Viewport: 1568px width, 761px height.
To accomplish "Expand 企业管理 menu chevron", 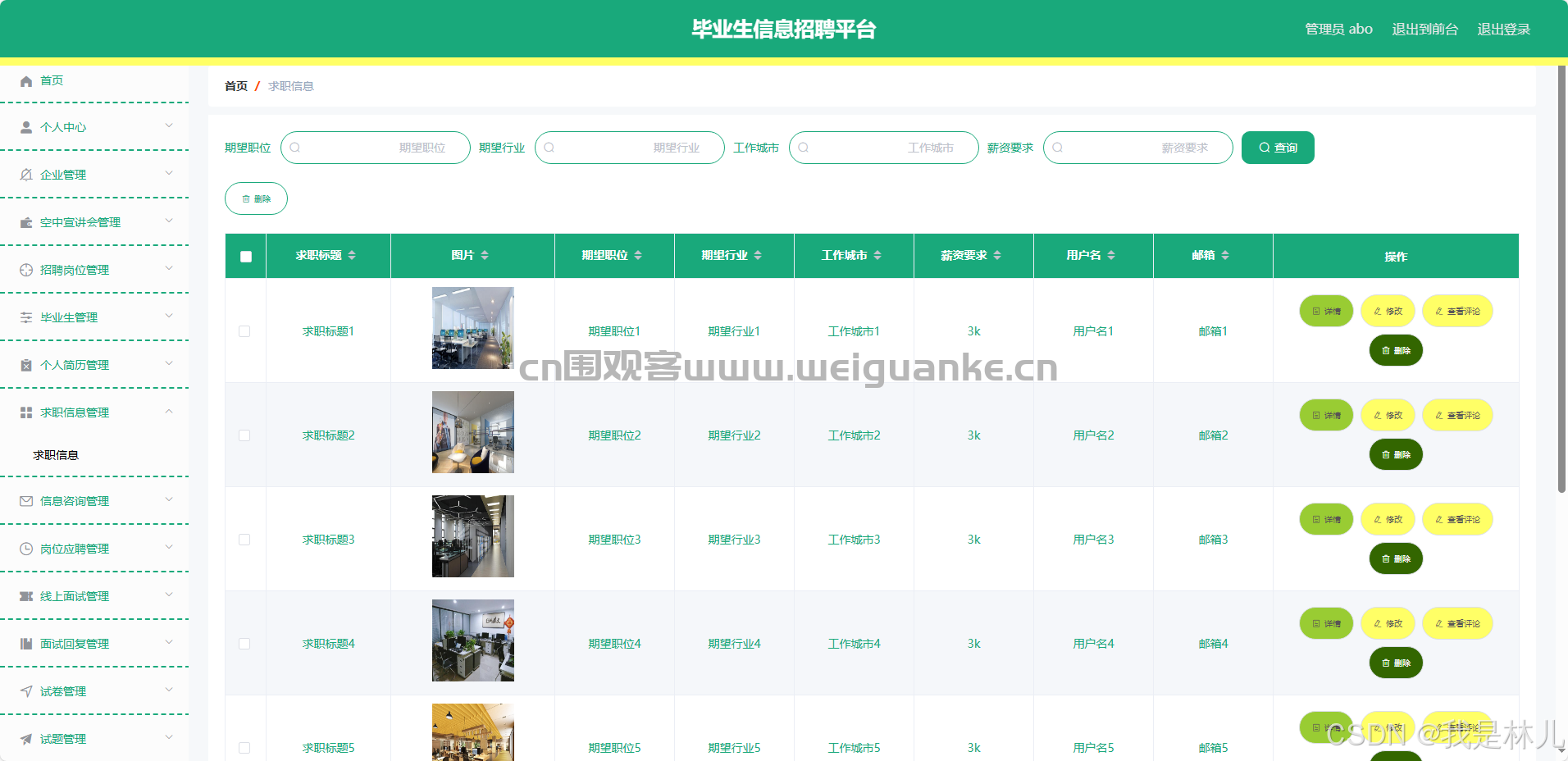I will [169, 173].
